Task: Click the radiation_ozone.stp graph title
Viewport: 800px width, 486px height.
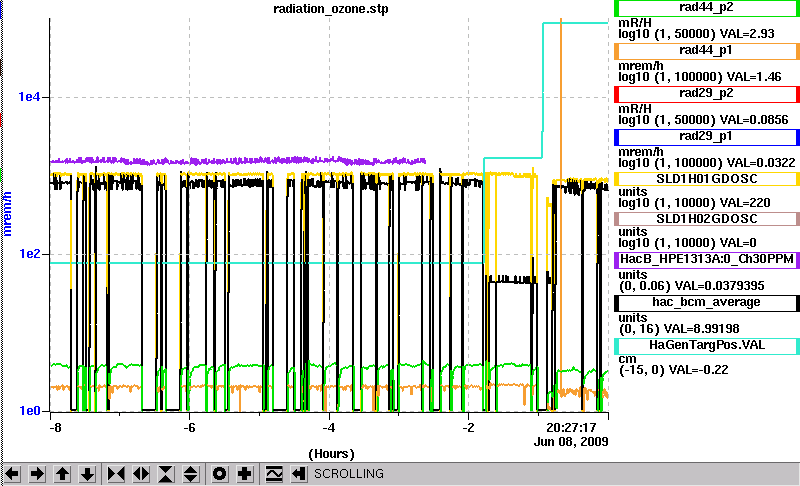Action: [331, 9]
